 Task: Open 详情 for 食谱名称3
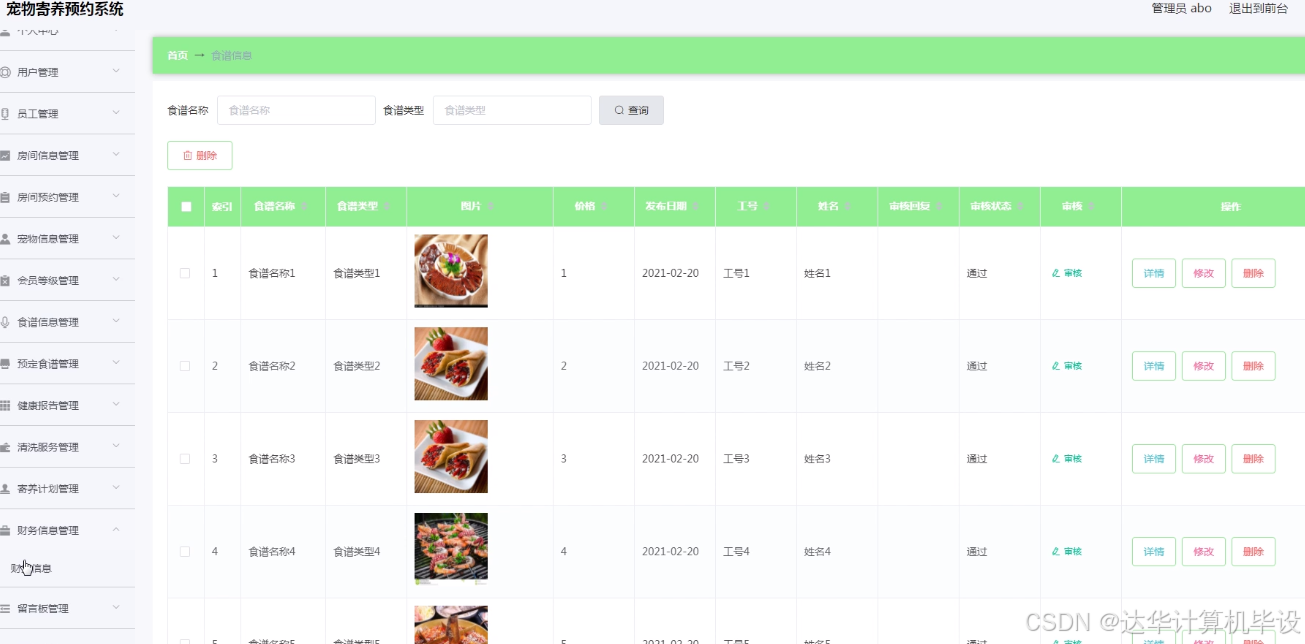[x=1154, y=459]
